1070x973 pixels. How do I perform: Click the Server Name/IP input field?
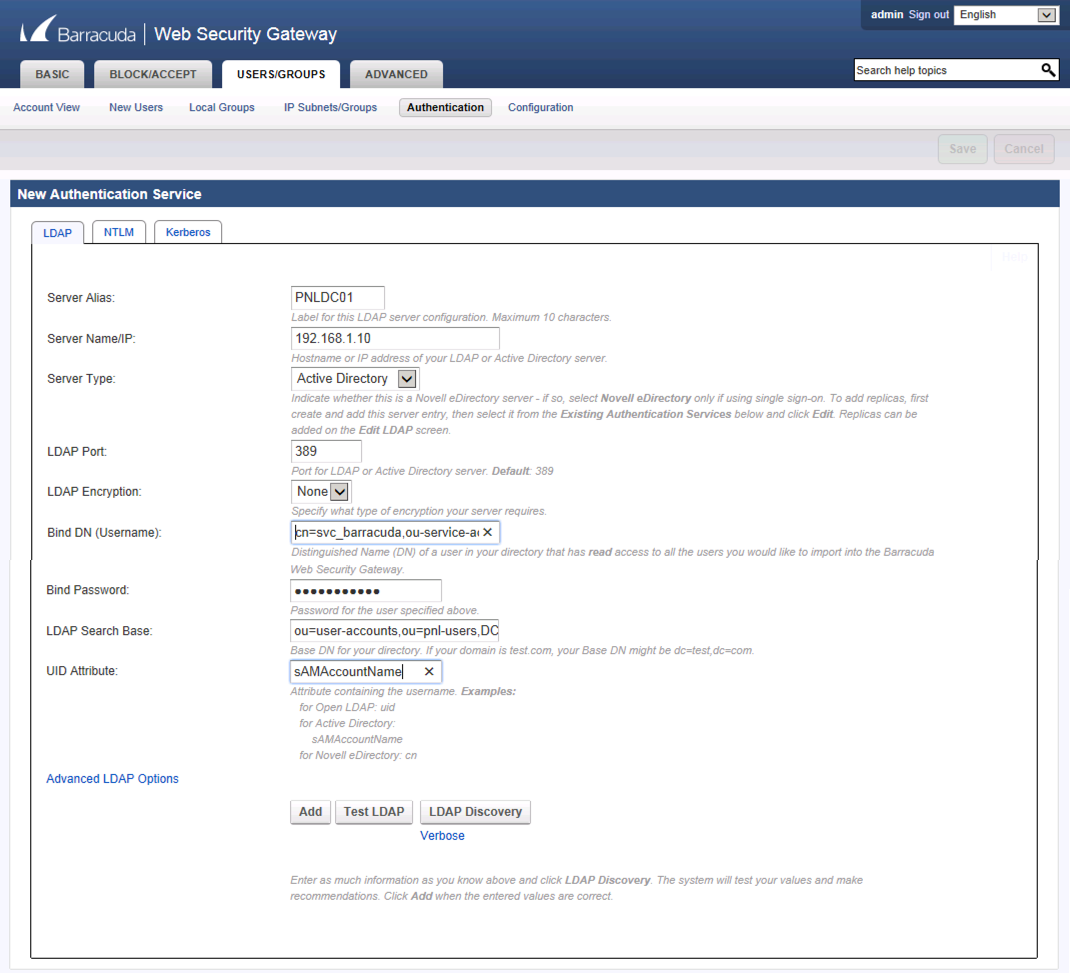point(395,338)
